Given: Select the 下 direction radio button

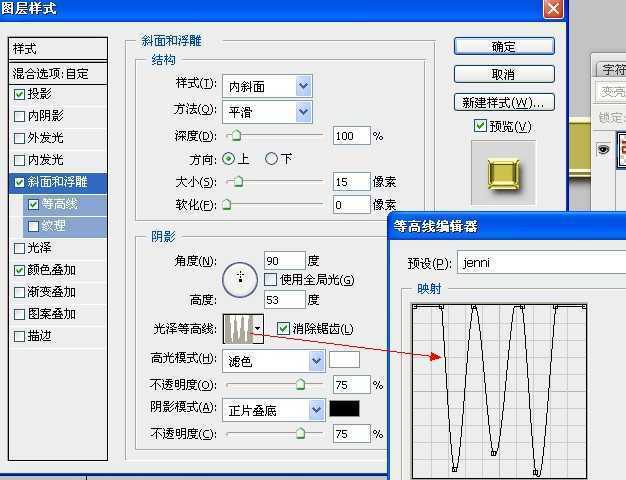Looking at the screenshot, I should point(271,159).
